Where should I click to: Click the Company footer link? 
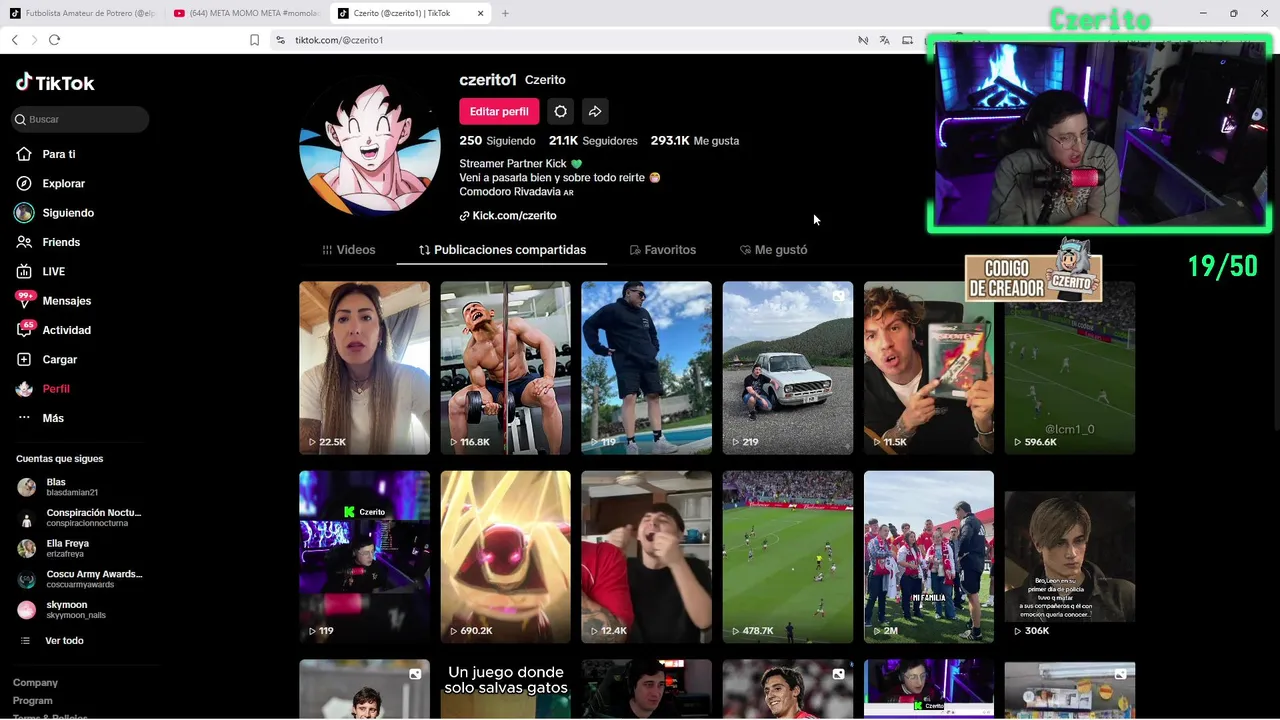click(35, 682)
